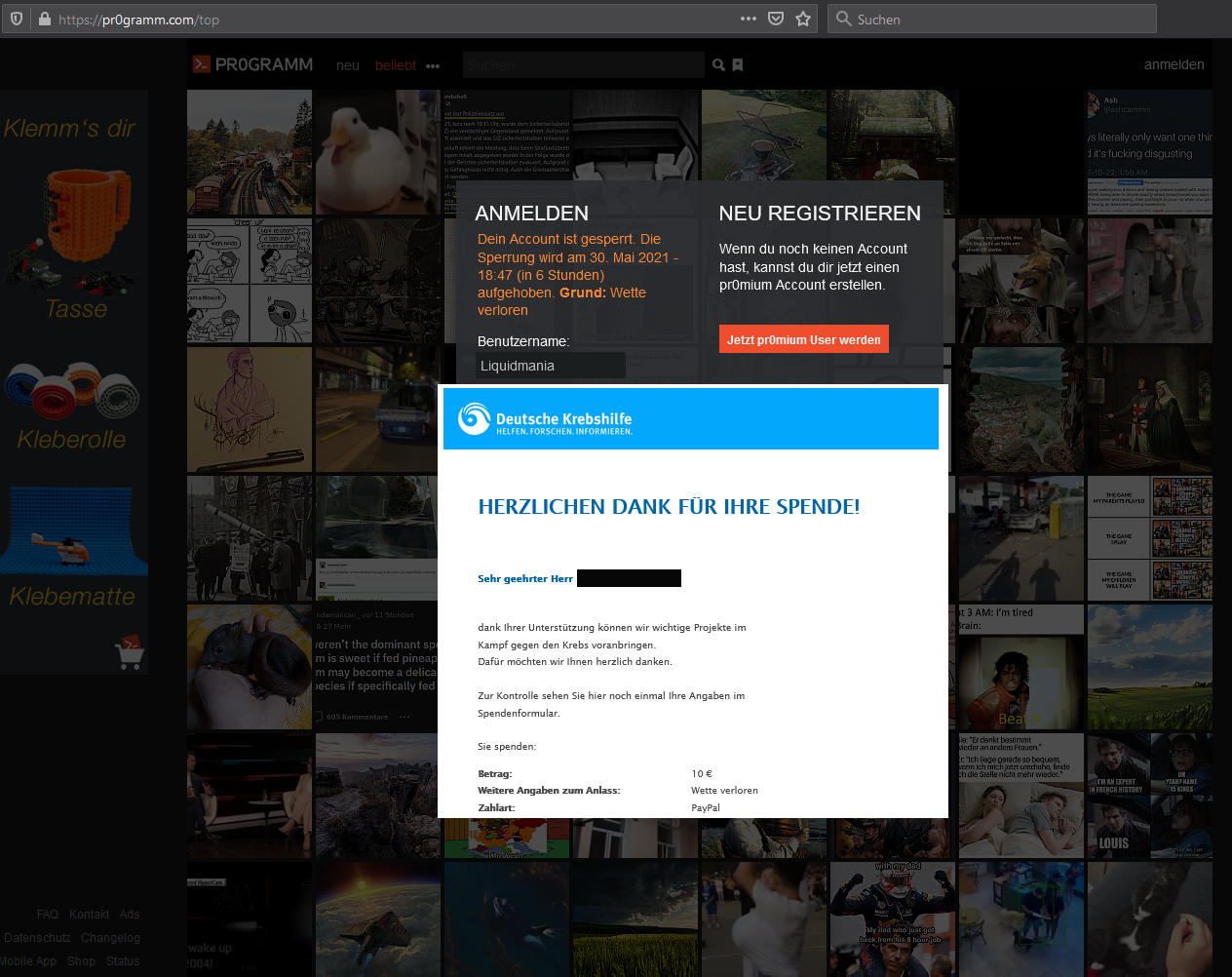1232x977 pixels.
Task: Expand the three-dot menu next to beliebt
Action: tap(433, 66)
